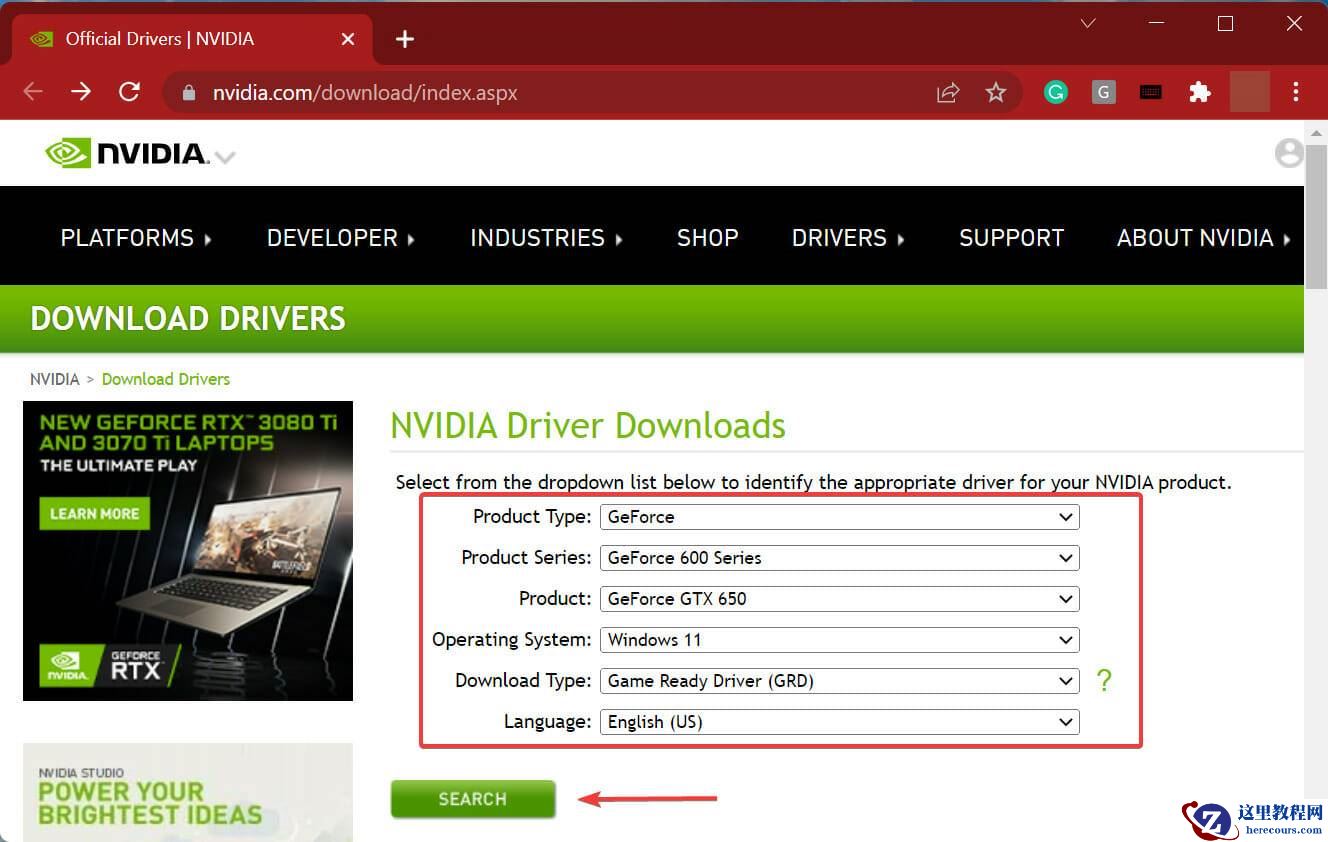
Task: Open the DRIVERS navigation menu
Action: pos(847,238)
